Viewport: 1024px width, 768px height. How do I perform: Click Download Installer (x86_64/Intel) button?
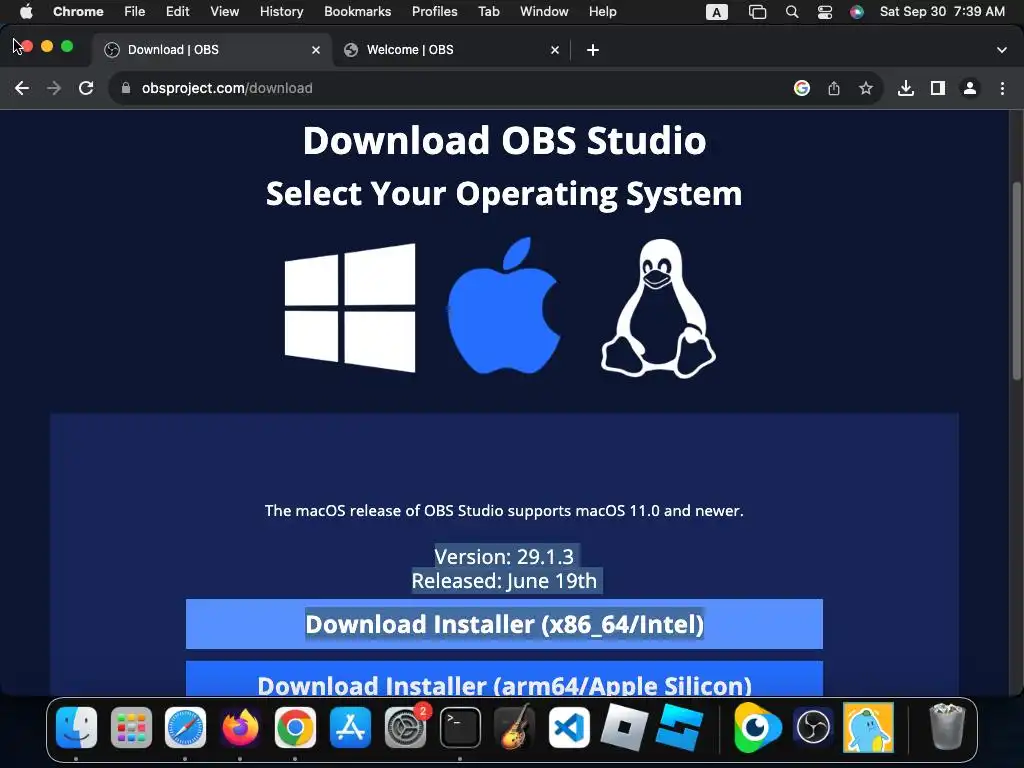[504, 624]
